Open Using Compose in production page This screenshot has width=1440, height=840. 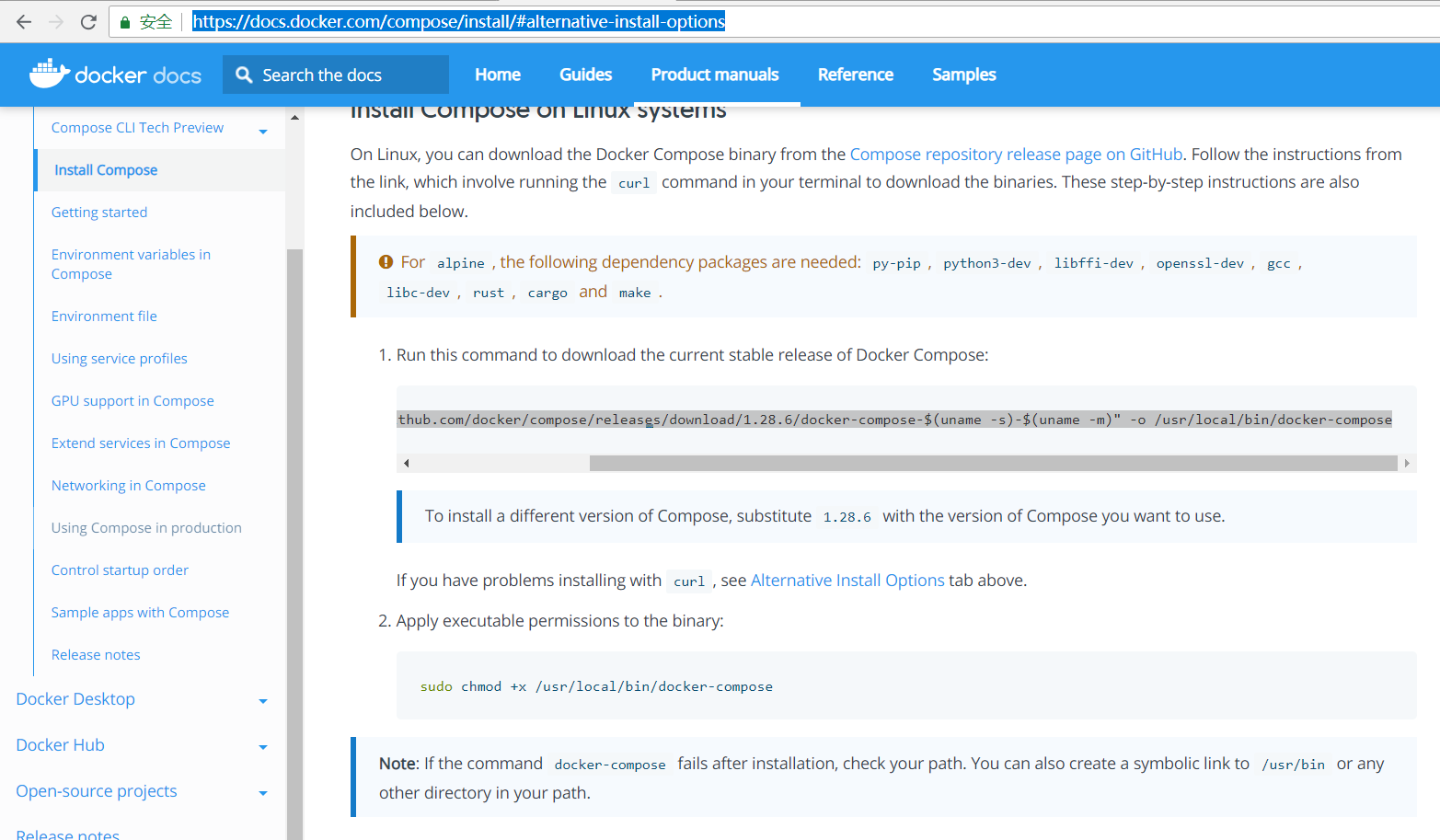[146, 528]
